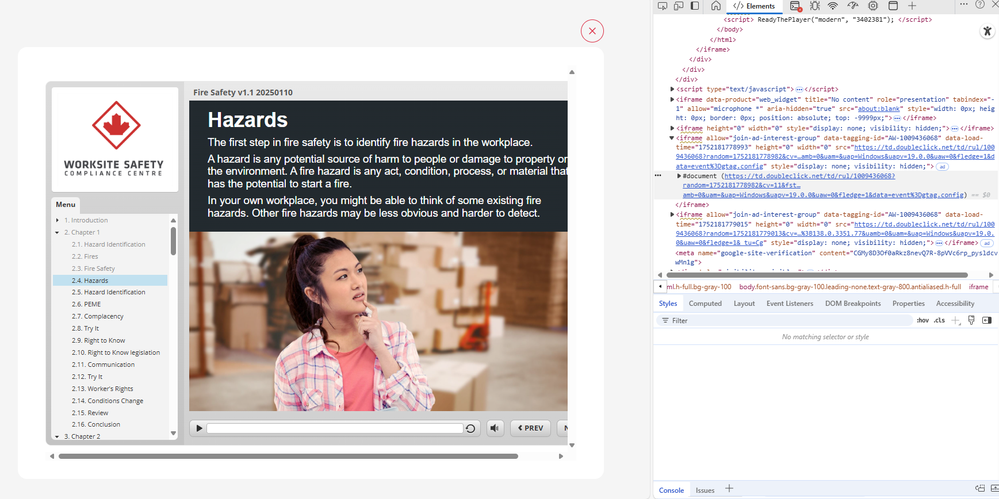The height and width of the screenshot is (499, 999).
Task: Open the Network wifi icon panel
Action: coord(832,6)
